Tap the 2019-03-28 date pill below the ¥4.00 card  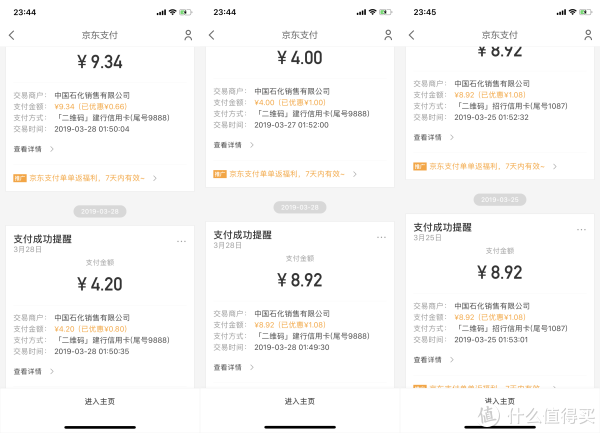(x=300, y=207)
